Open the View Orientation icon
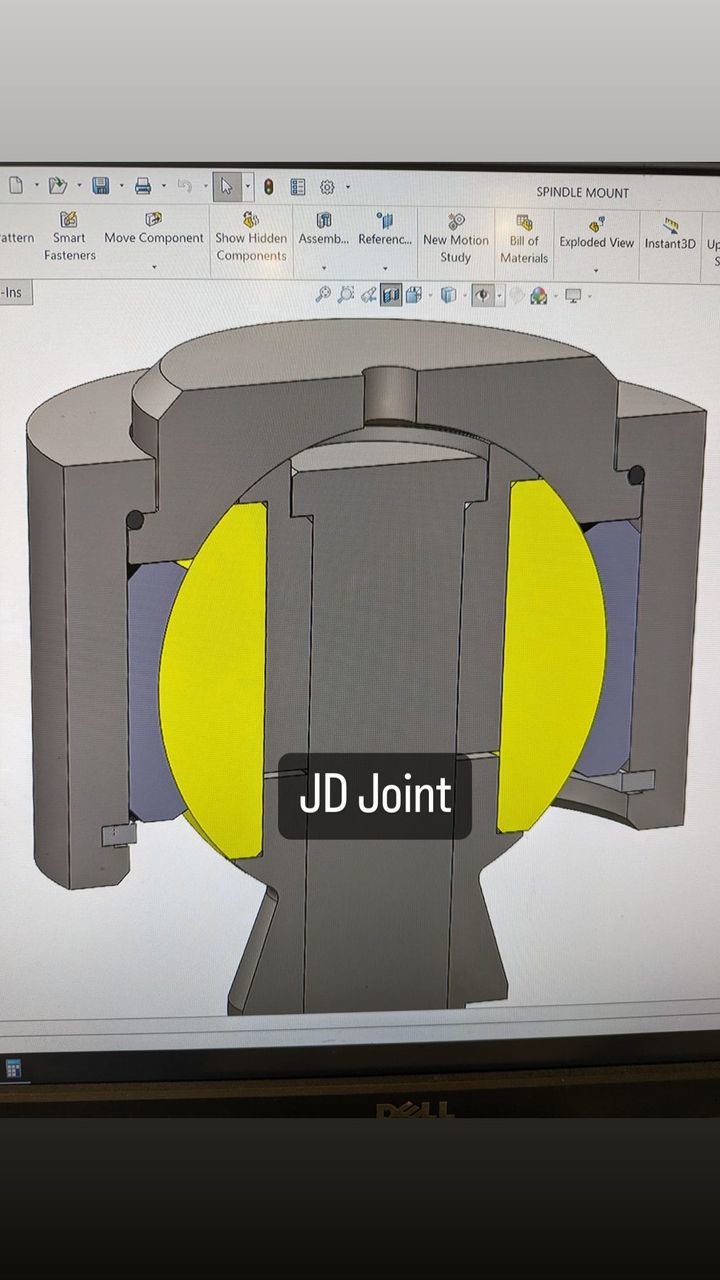 (x=413, y=294)
